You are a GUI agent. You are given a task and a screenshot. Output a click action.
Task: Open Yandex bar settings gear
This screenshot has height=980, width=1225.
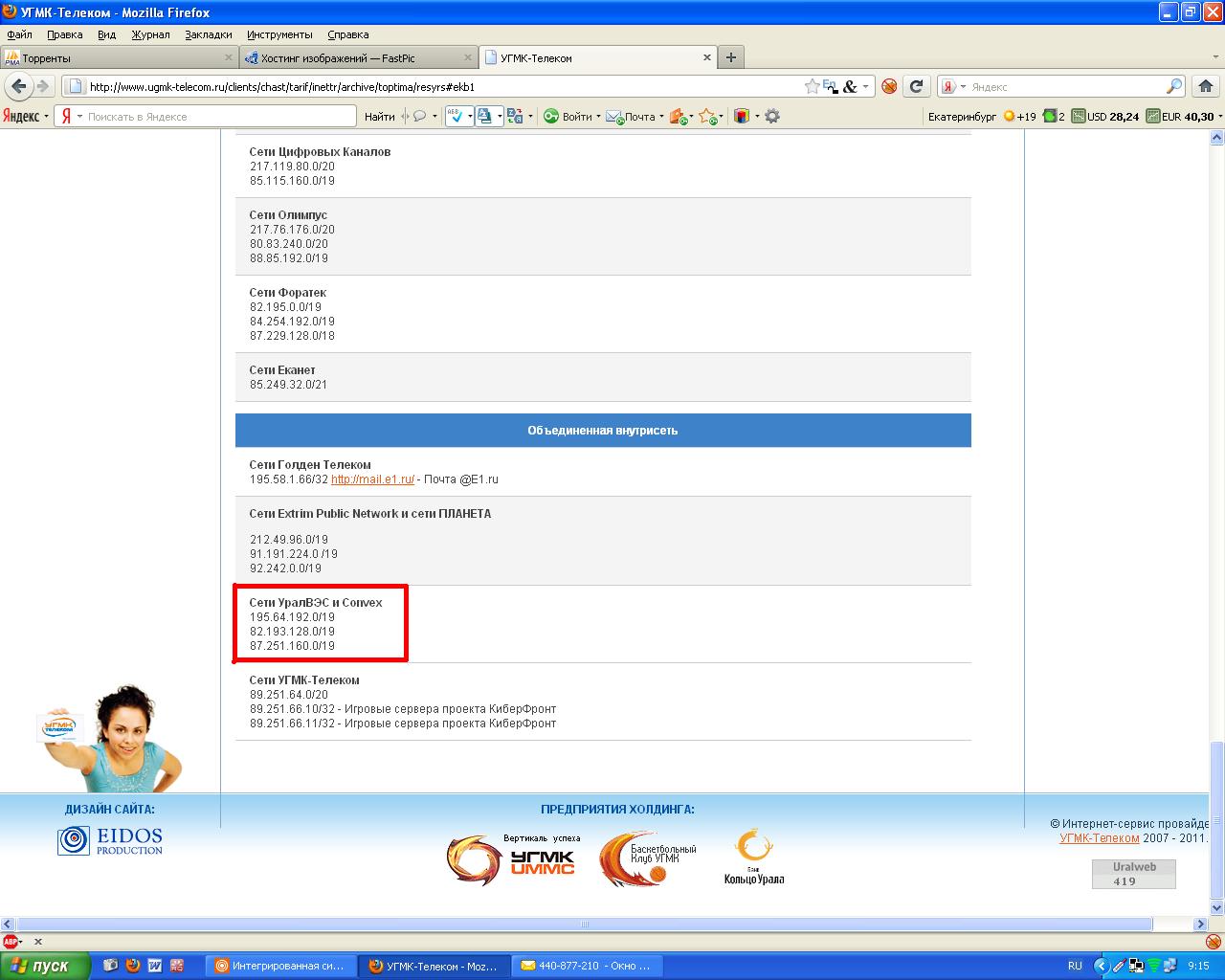tap(772, 116)
